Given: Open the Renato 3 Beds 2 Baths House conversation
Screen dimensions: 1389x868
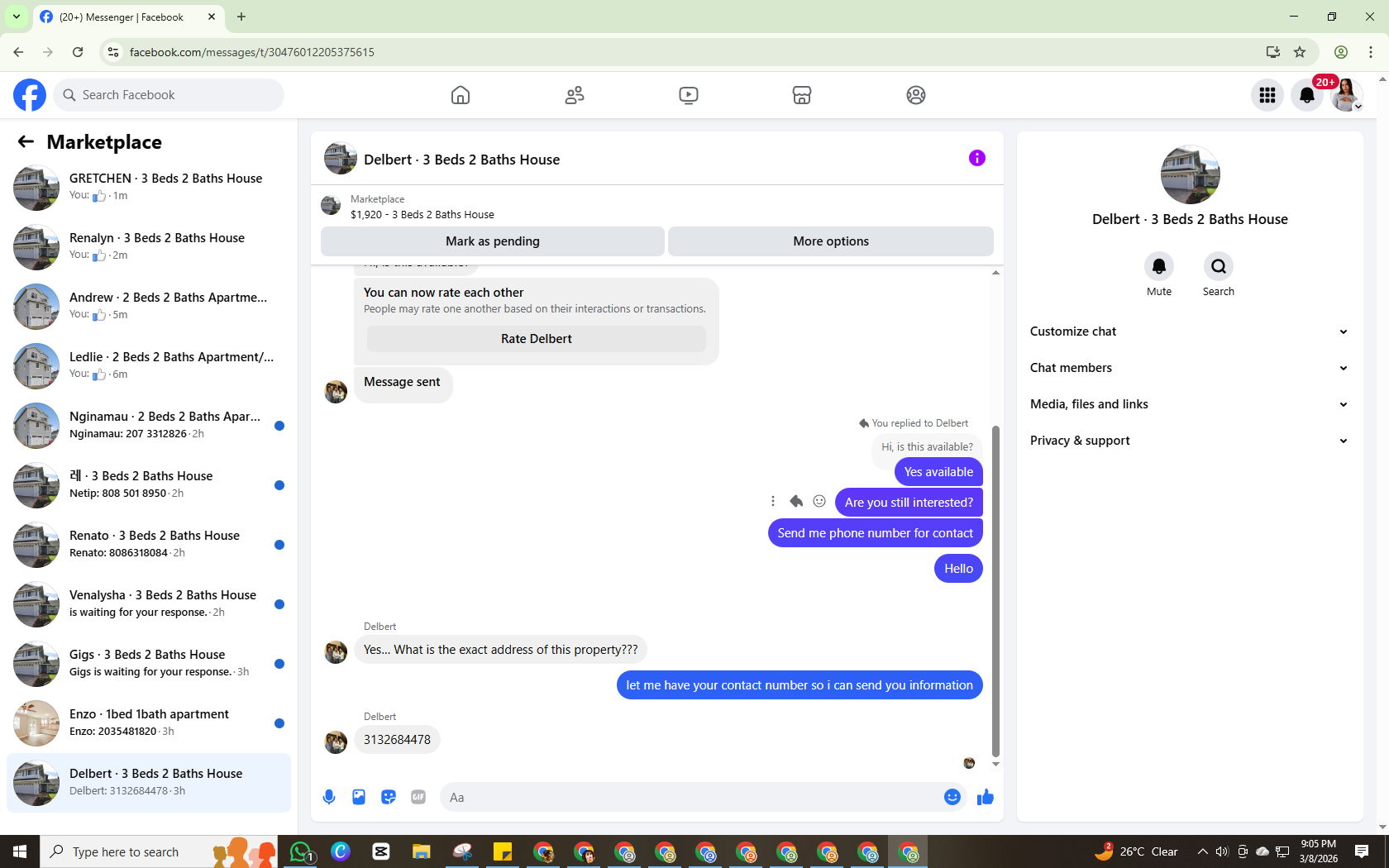Looking at the screenshot, I should [x=149, y=545].
